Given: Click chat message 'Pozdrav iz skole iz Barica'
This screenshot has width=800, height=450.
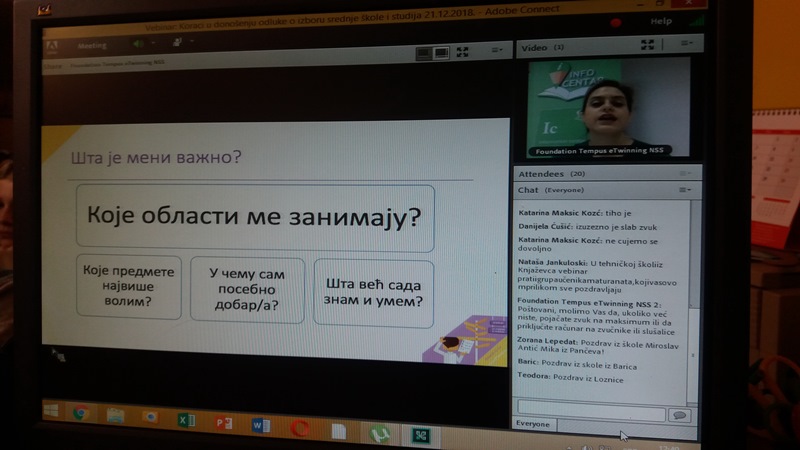Looking at the screenshot, I should click(589, 366).
